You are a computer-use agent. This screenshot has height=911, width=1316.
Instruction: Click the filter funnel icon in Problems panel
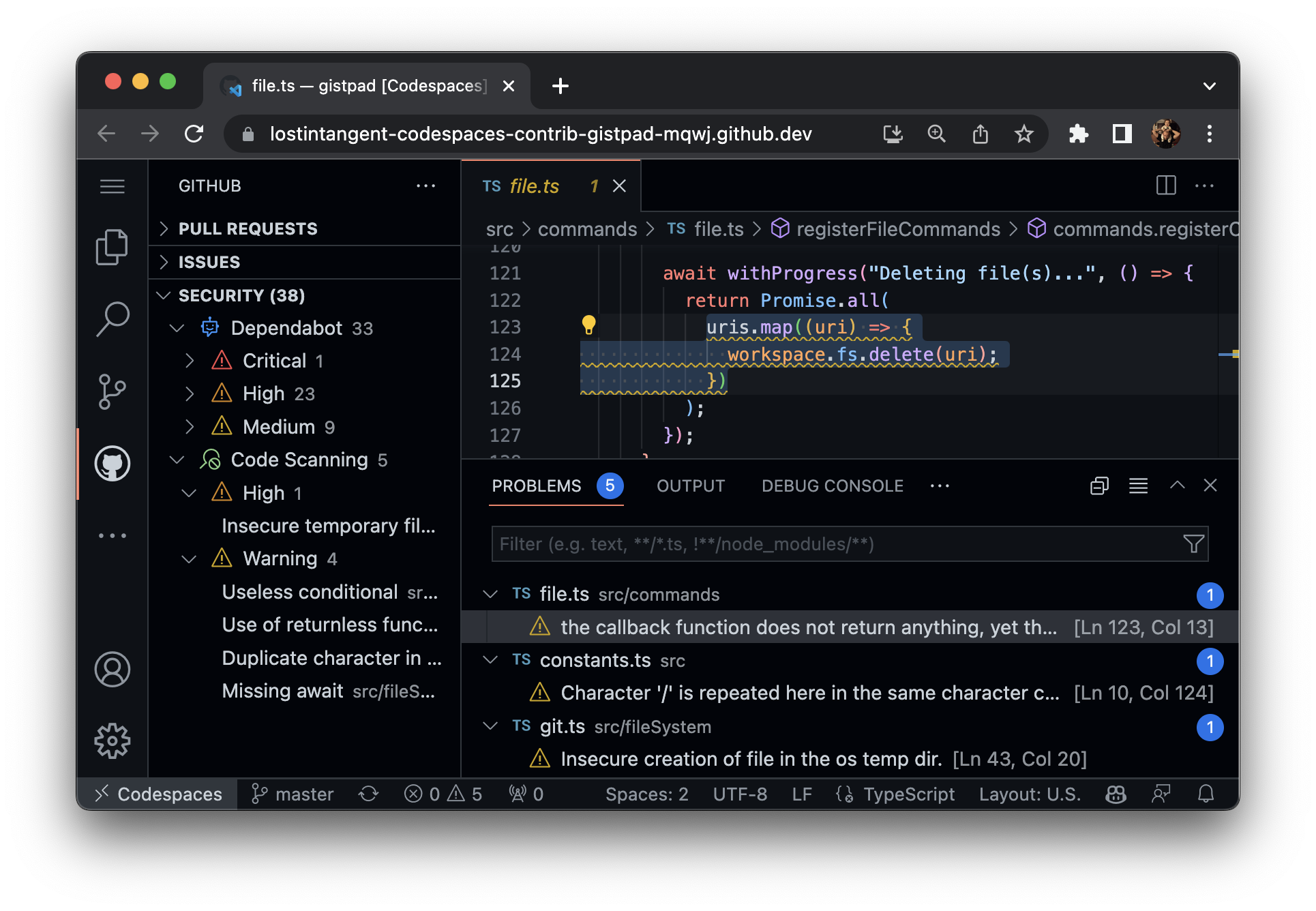tap(1192, 543)
